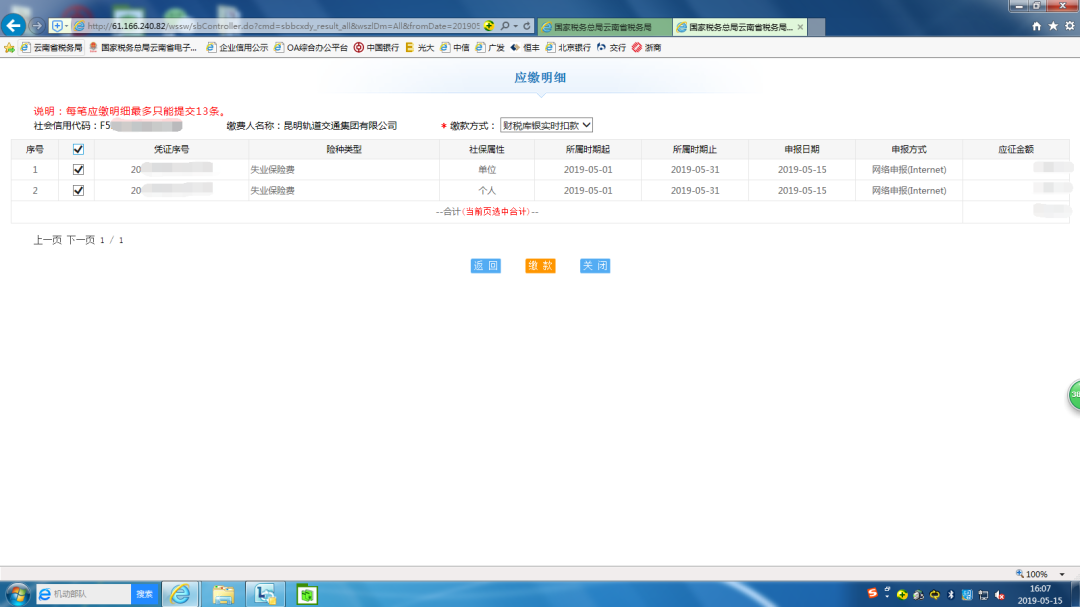
Task: Click 失业保险费 in row 1
Action: point(272,169)
